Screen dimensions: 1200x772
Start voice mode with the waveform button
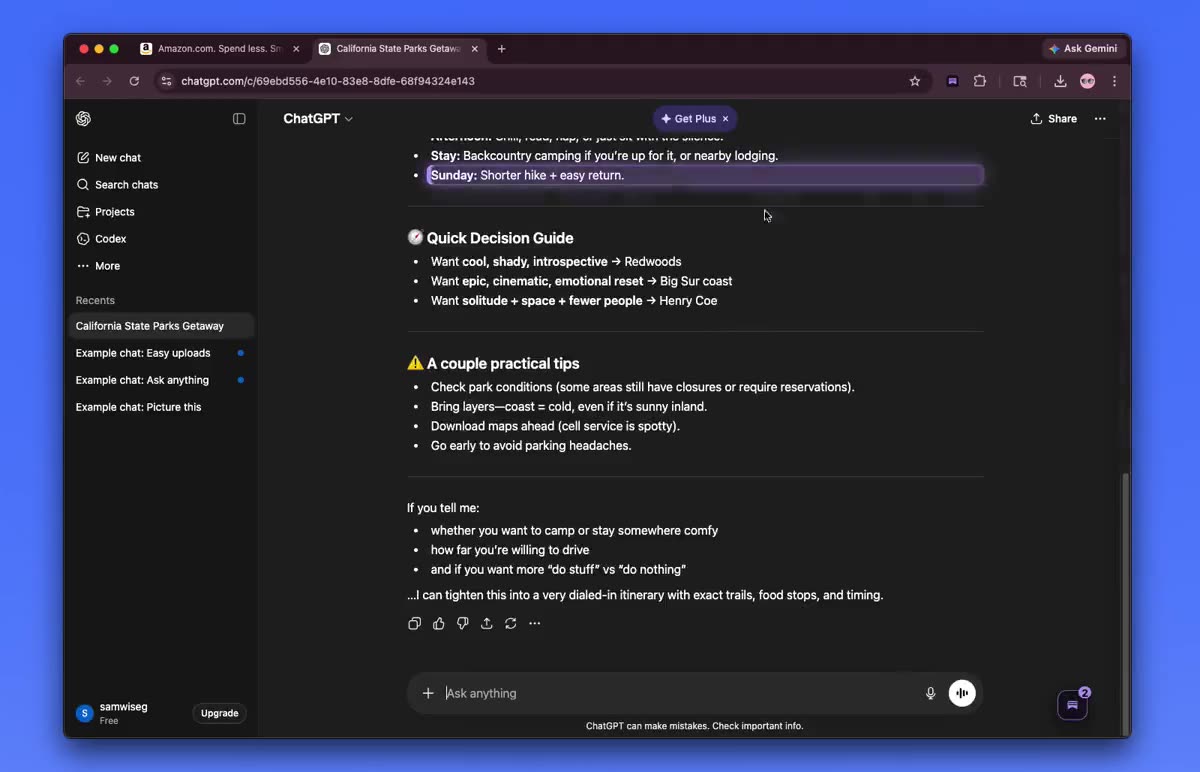pyautogui.click(x=962, y=694)
